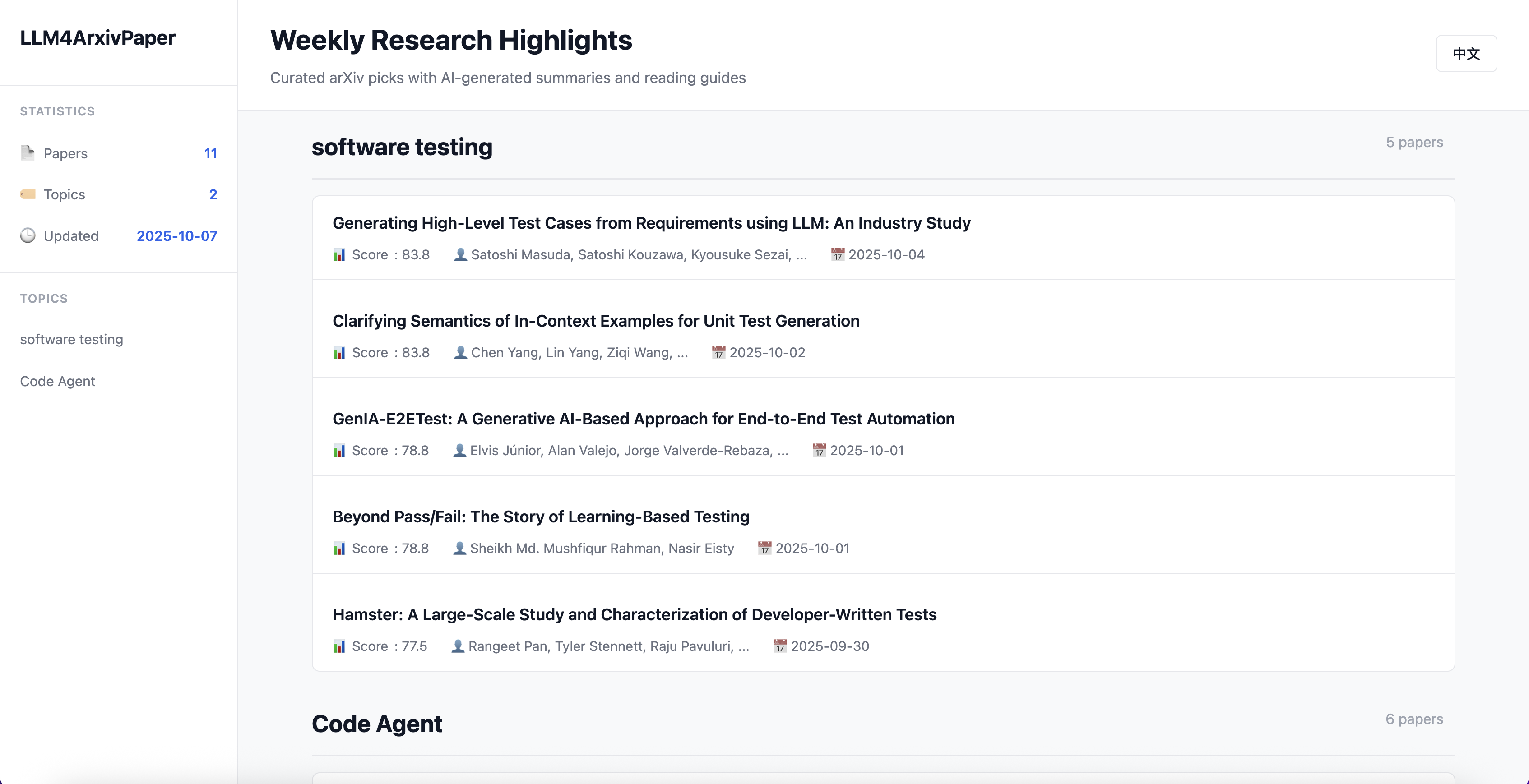Image resolution: width=1529 pixels, height=784 pixels.
Task: Open Hamster Large-Scale Study paper
Action: pyautogui.click(x=635, y=615)
